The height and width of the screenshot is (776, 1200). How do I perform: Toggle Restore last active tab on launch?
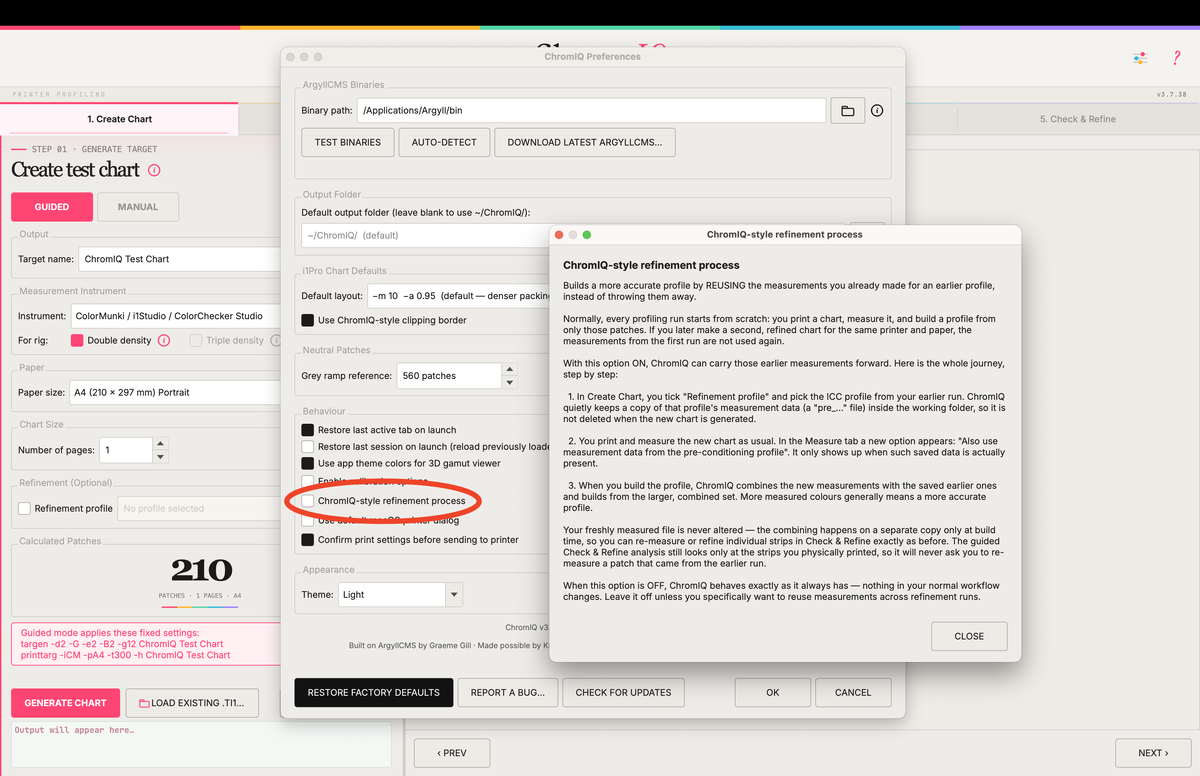click(x=308, y=429)
